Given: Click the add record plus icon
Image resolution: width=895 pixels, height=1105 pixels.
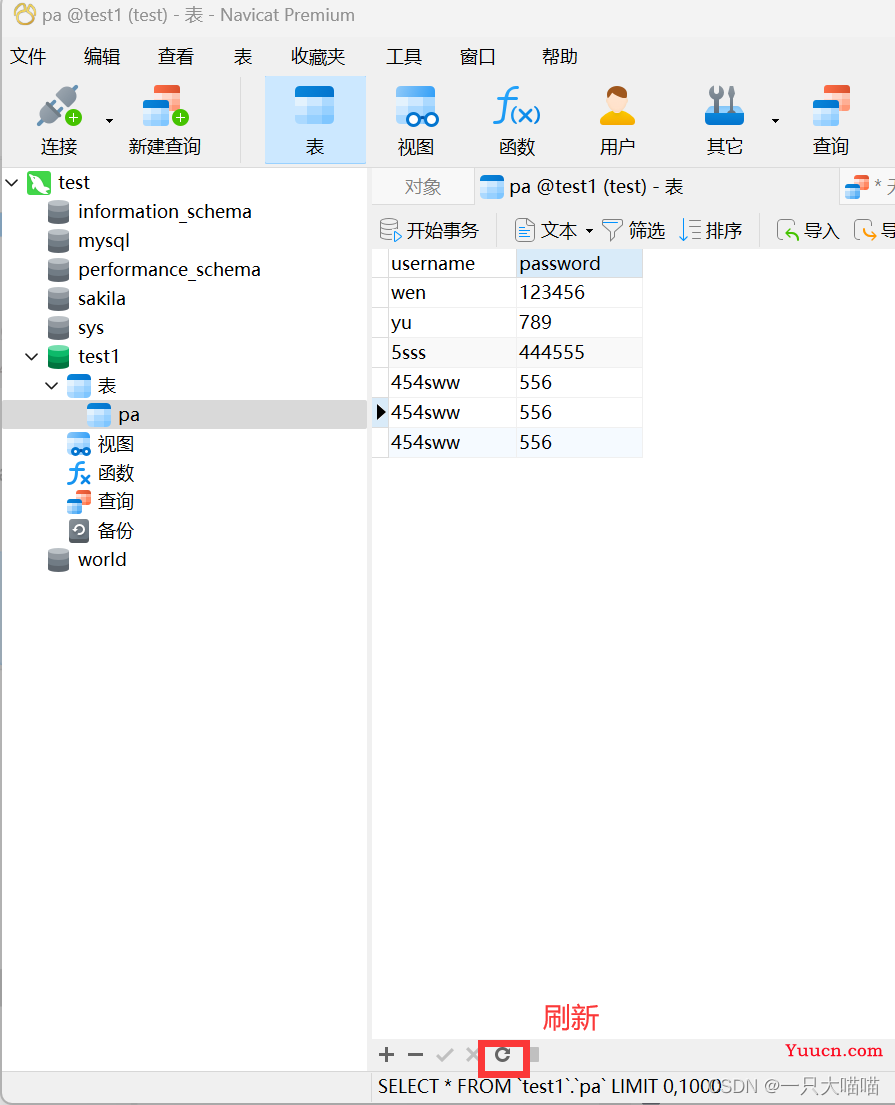Looking at the screenshot, I should [x=386, y=1054].
